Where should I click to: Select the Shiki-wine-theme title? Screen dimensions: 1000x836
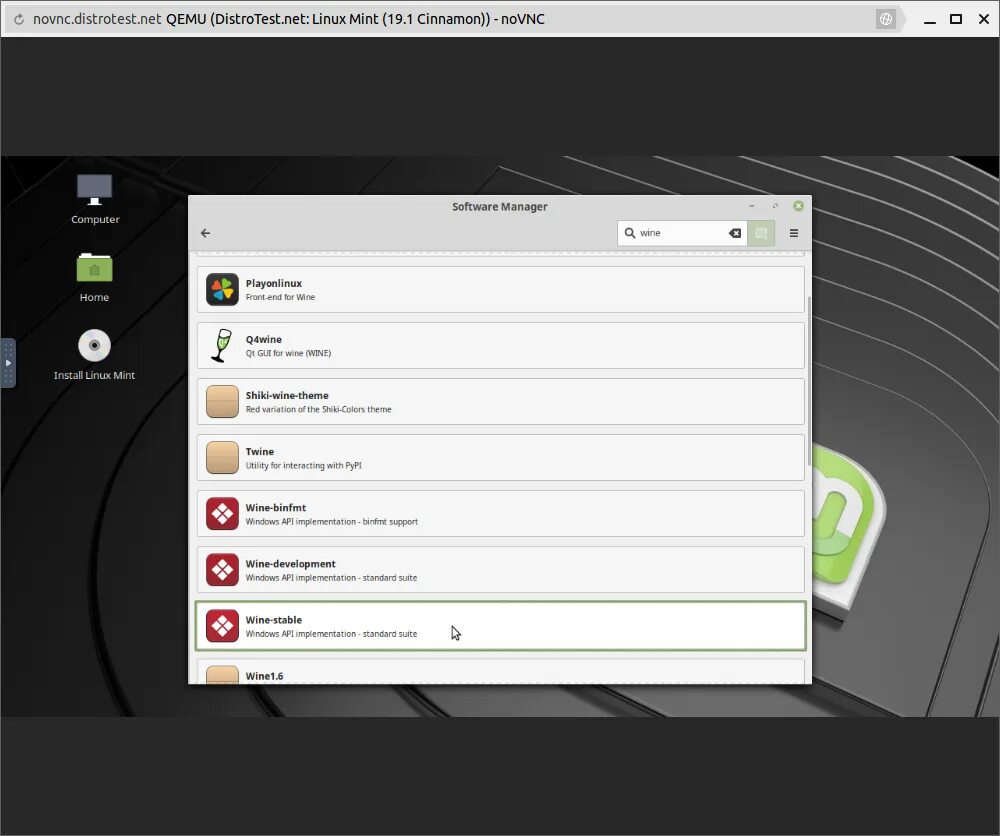(287, 396)
